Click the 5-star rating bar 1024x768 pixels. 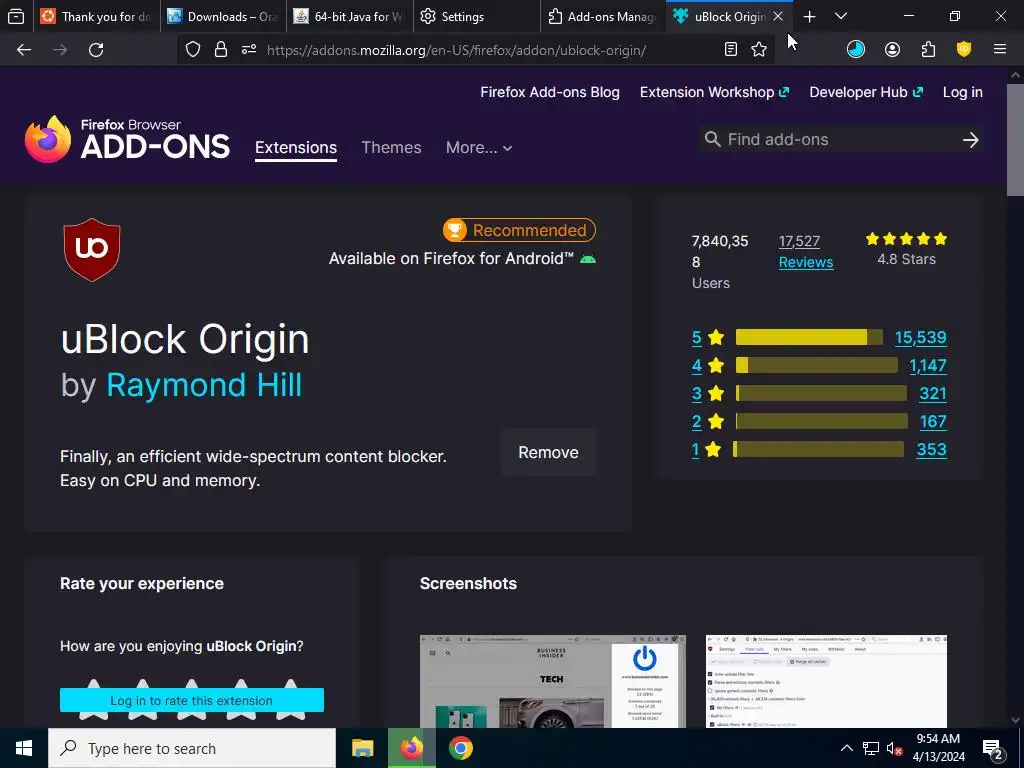pos(809,337)
